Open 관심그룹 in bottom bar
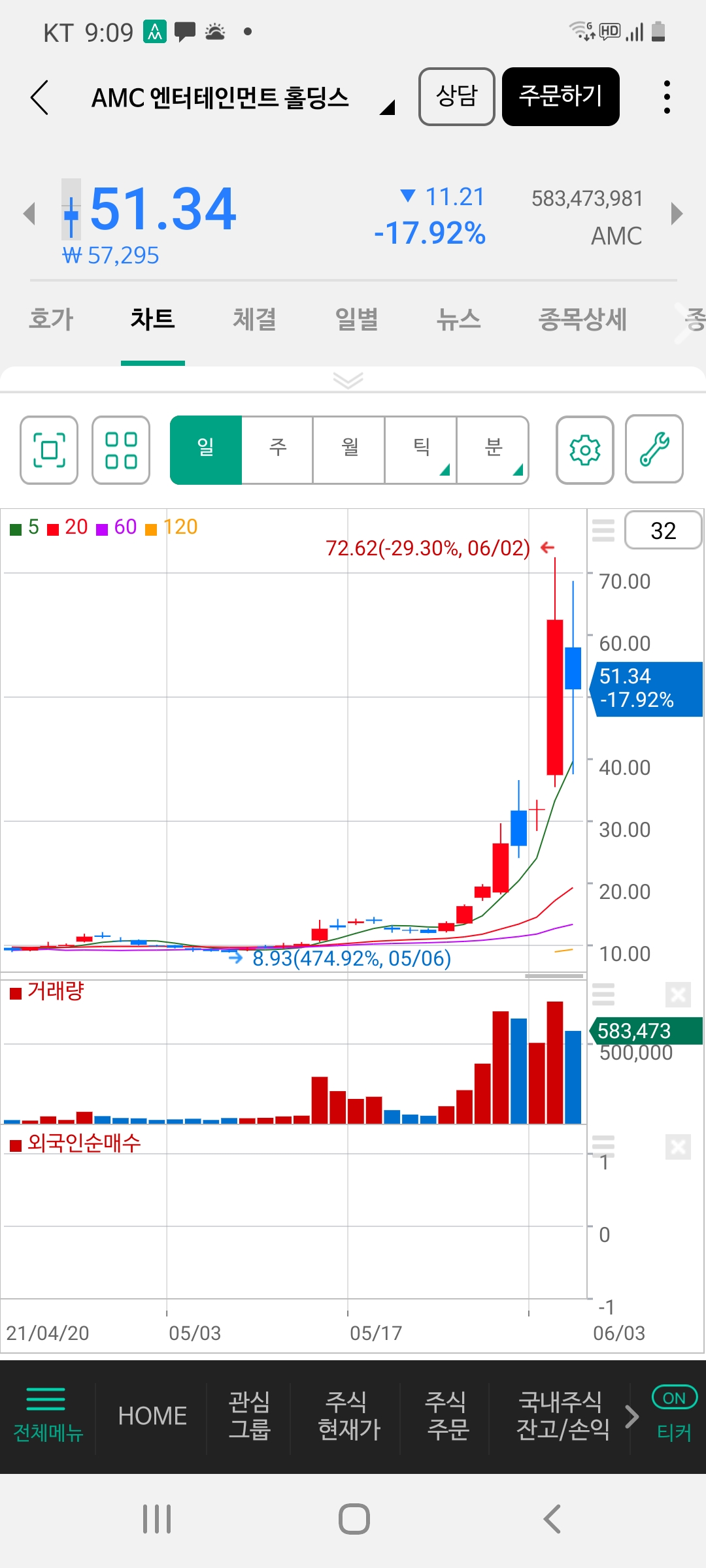The width and height of the screenshot is (706, 1568). [x=249, y=1416]
